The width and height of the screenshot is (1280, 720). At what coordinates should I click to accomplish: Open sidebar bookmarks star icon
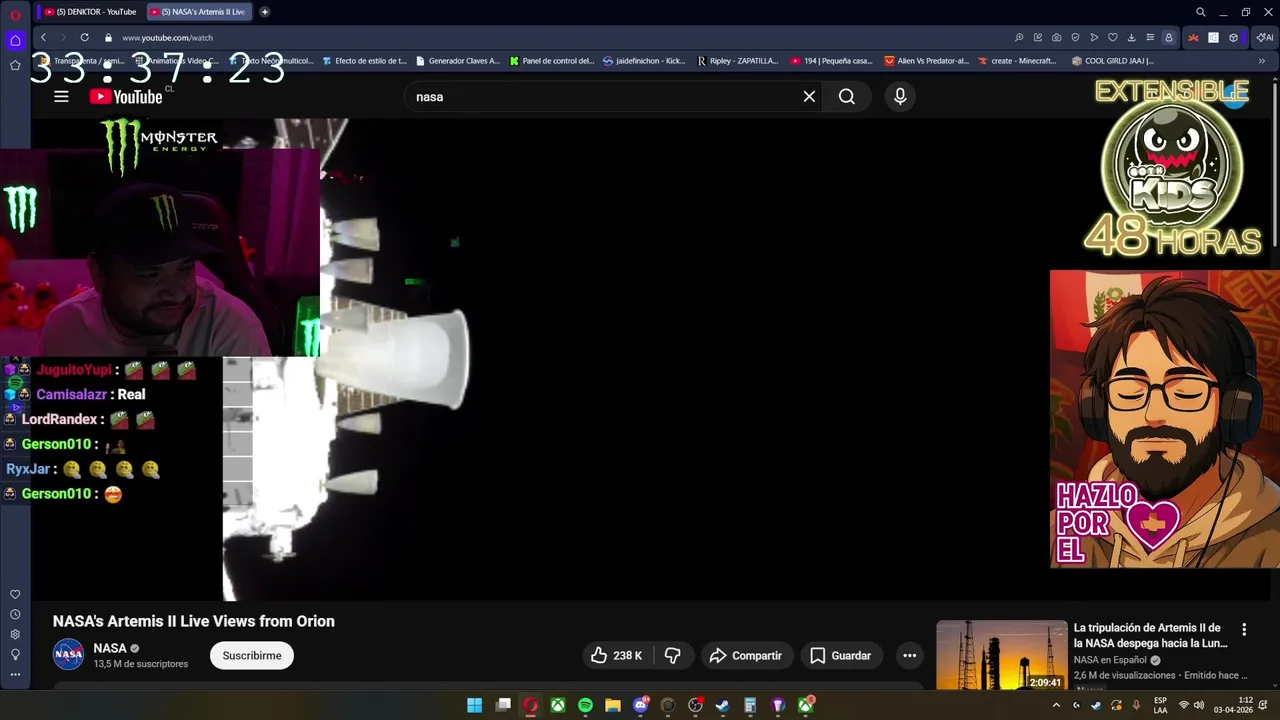15,65
